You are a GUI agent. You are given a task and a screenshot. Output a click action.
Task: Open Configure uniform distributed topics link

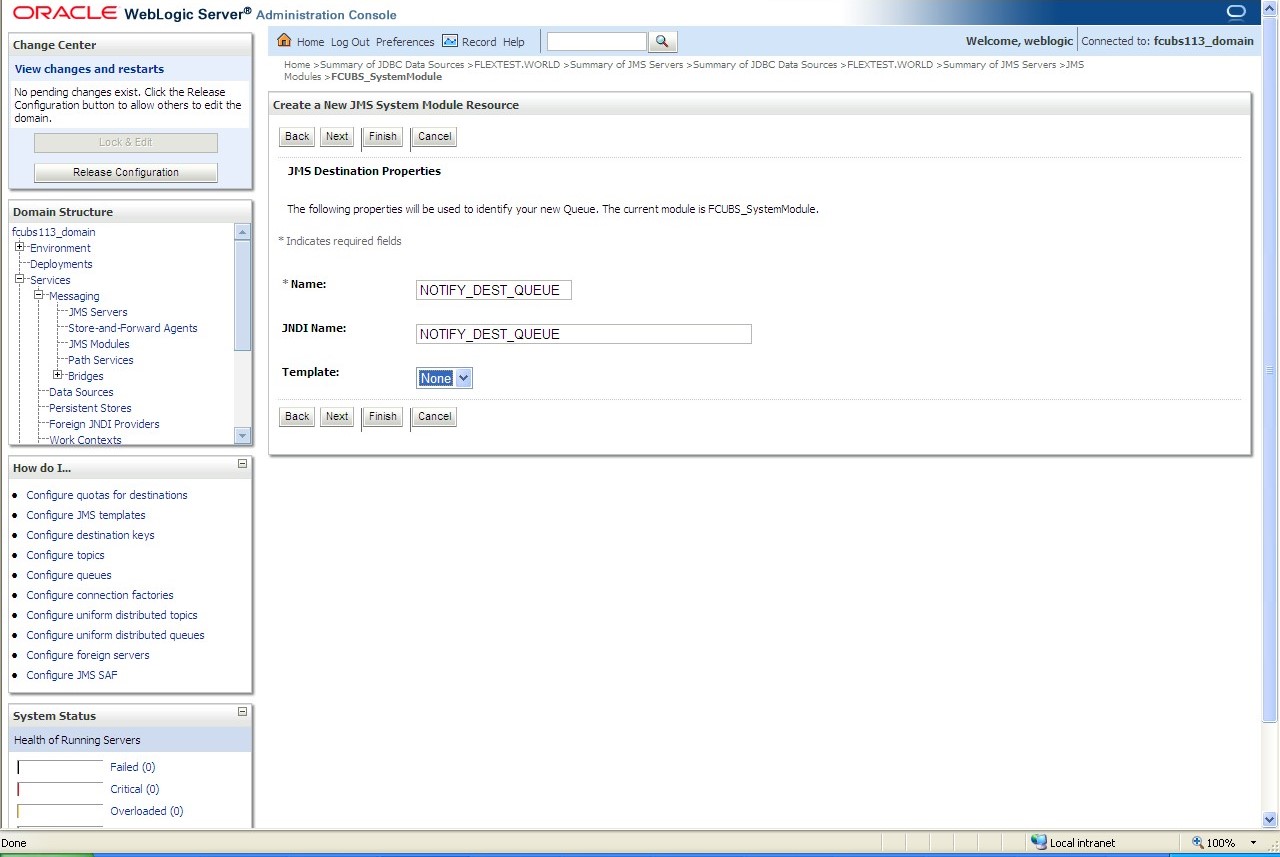112,615
